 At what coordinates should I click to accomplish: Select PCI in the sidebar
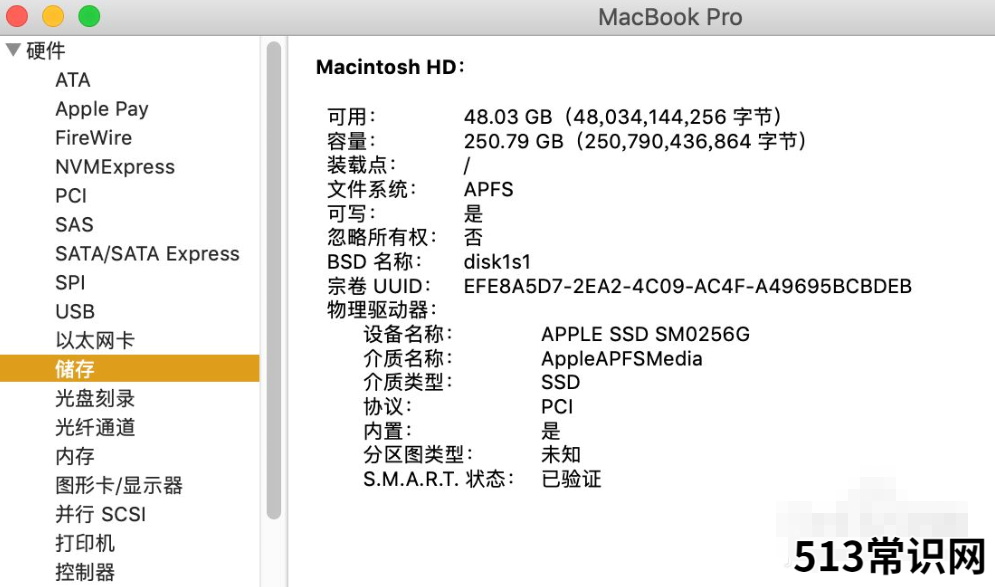(71, 195)
